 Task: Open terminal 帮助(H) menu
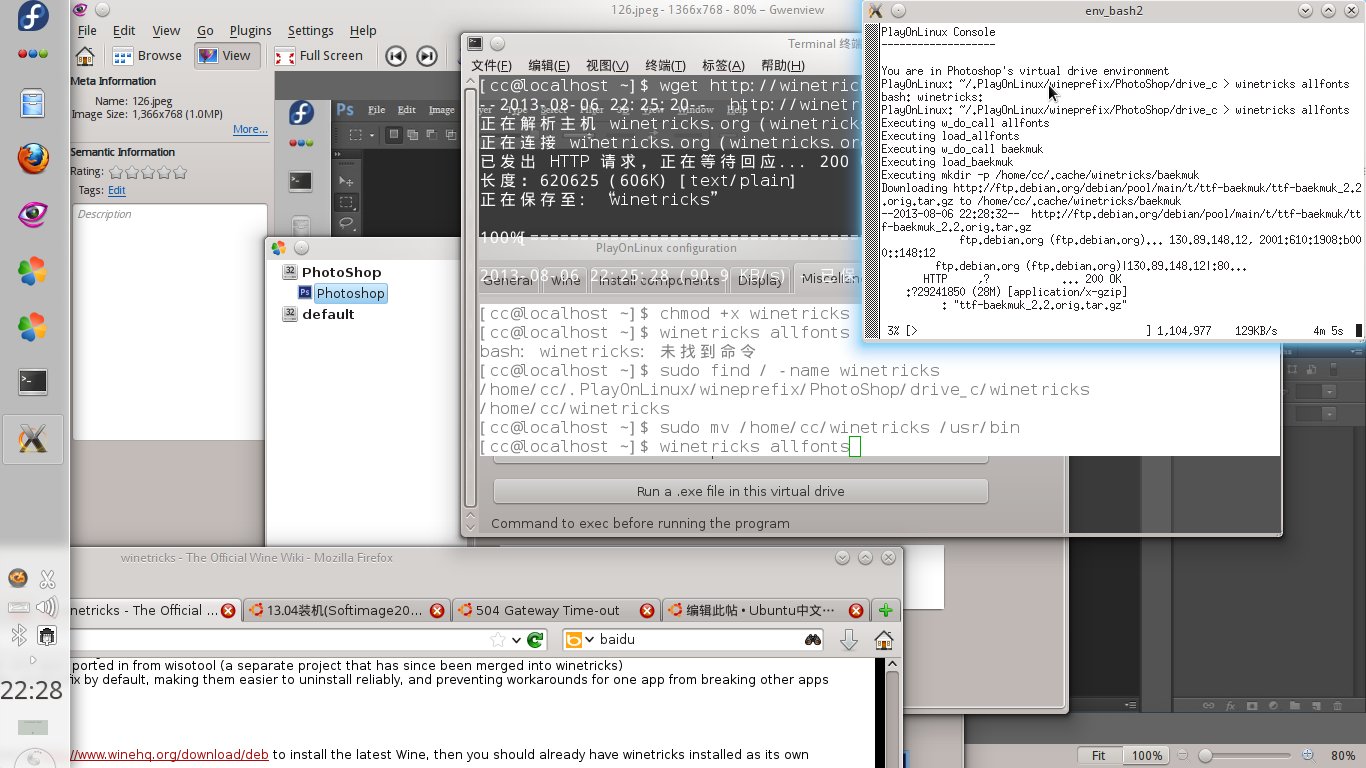[x=782, y=66]
